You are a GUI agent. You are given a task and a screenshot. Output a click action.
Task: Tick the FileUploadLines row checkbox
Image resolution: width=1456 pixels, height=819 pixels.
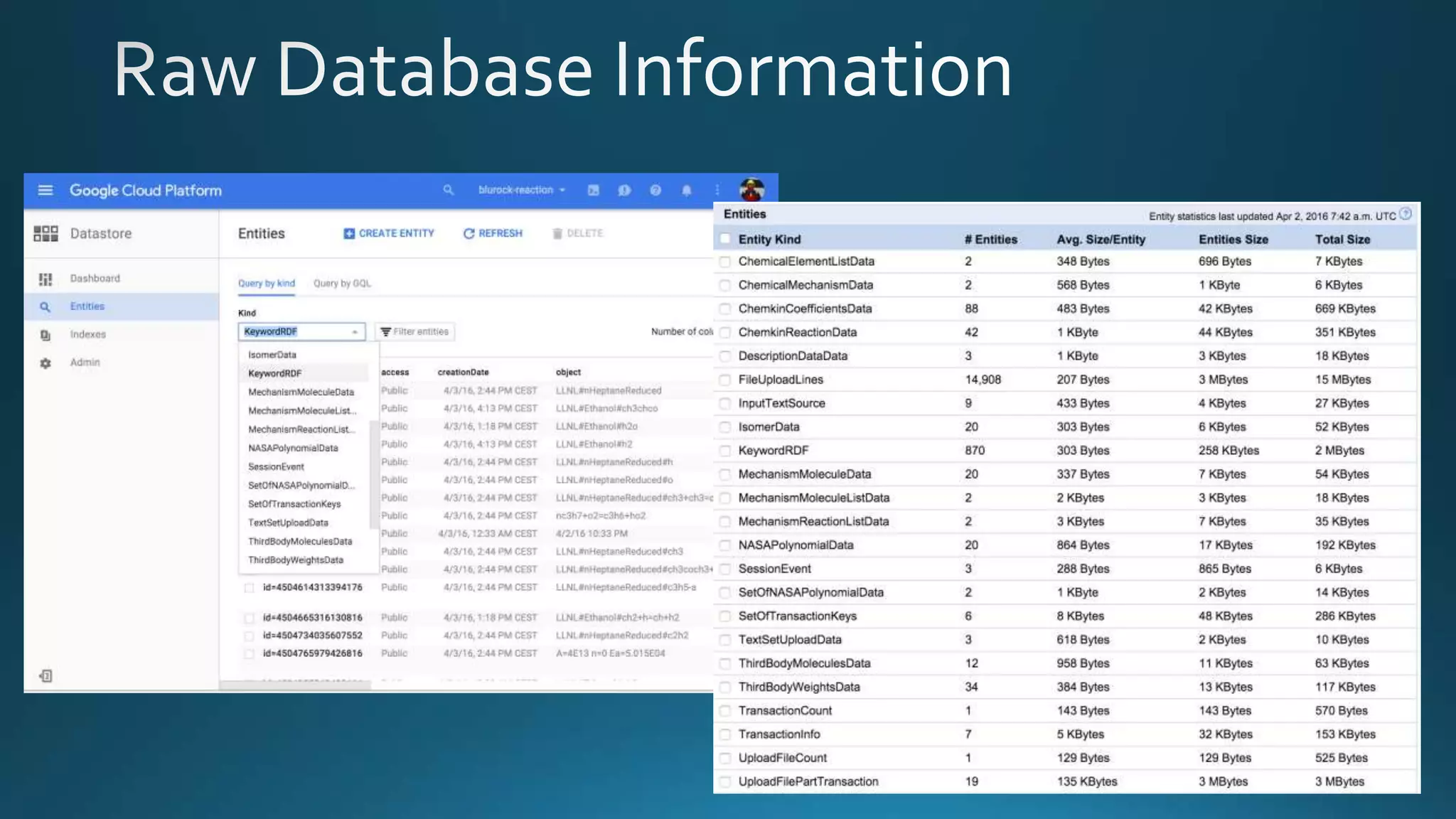pos(724,380)
